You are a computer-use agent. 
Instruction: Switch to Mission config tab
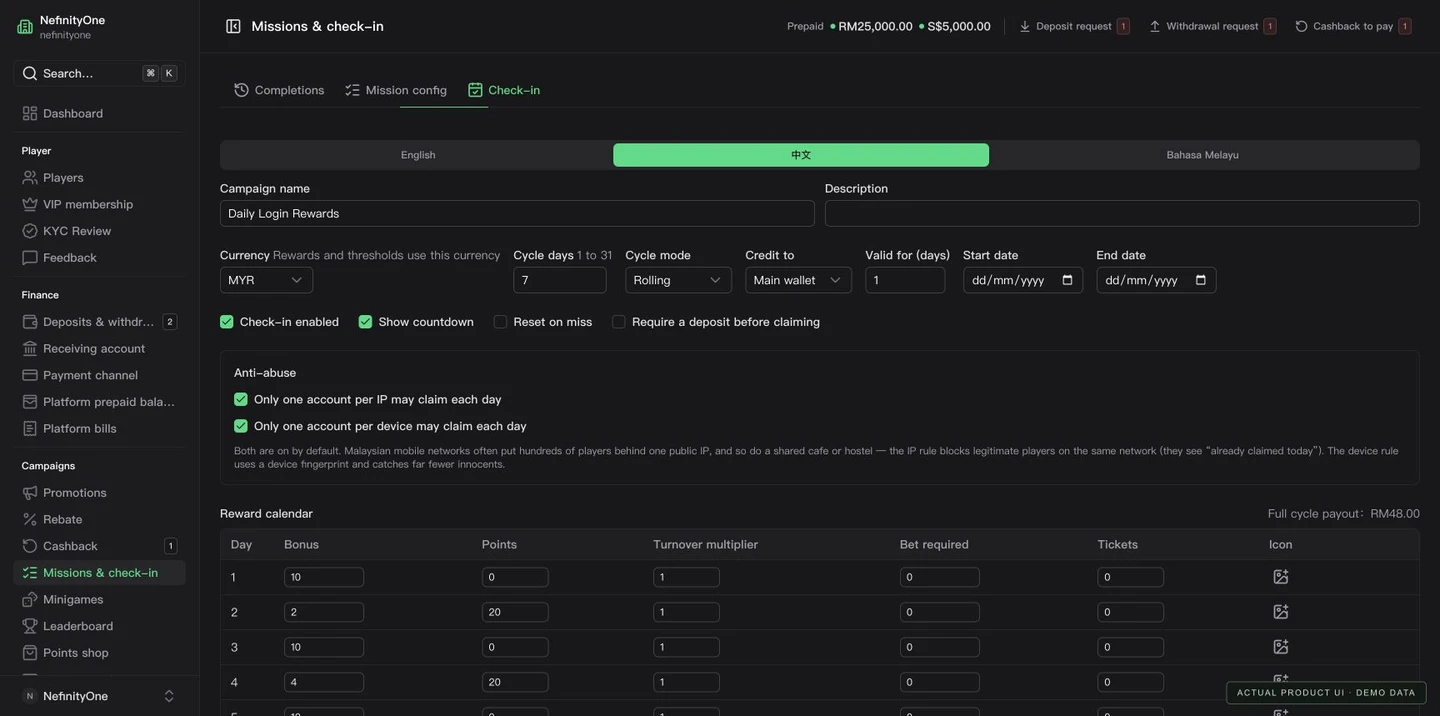point(397,90)
